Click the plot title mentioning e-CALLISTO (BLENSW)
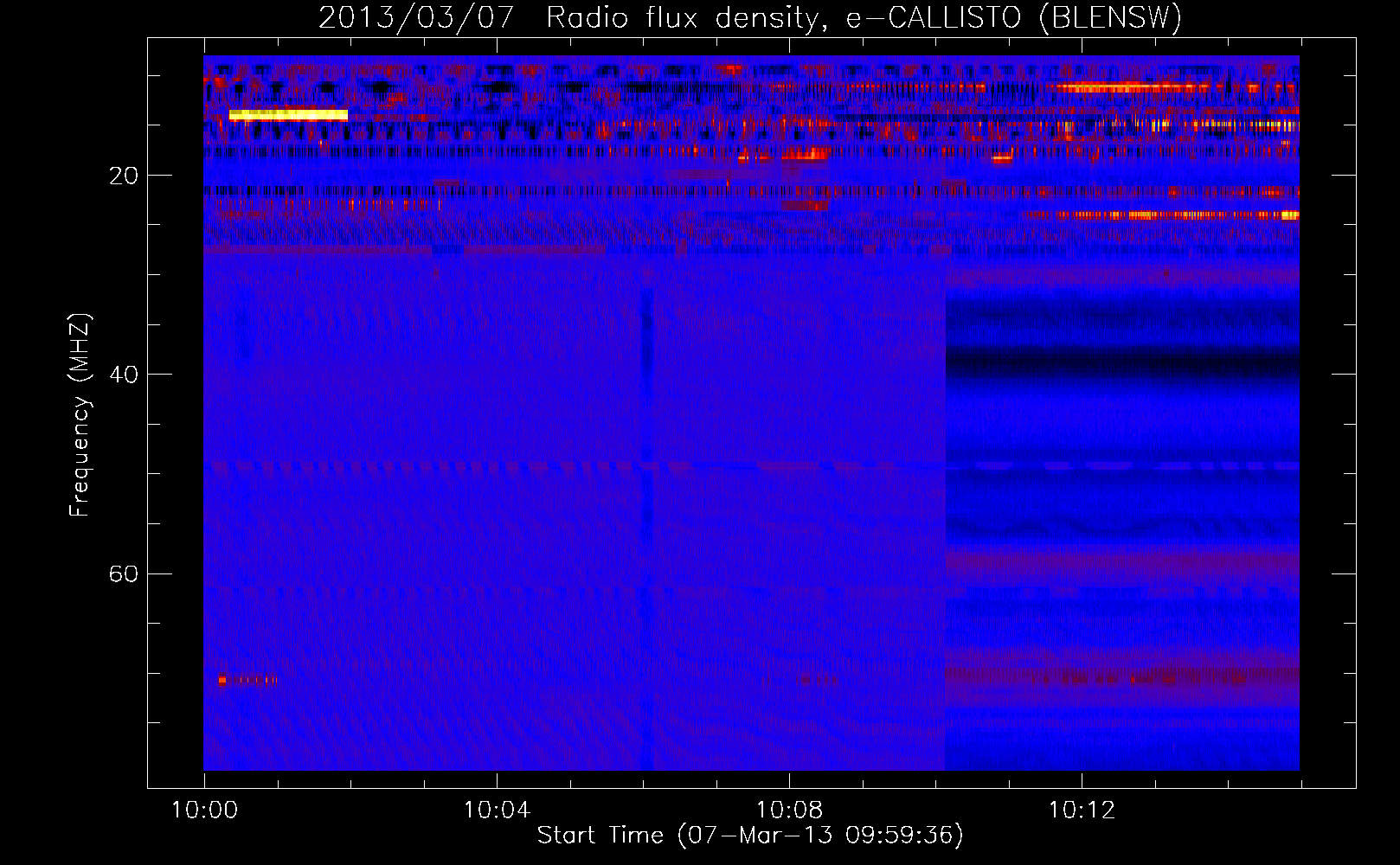 750,17
